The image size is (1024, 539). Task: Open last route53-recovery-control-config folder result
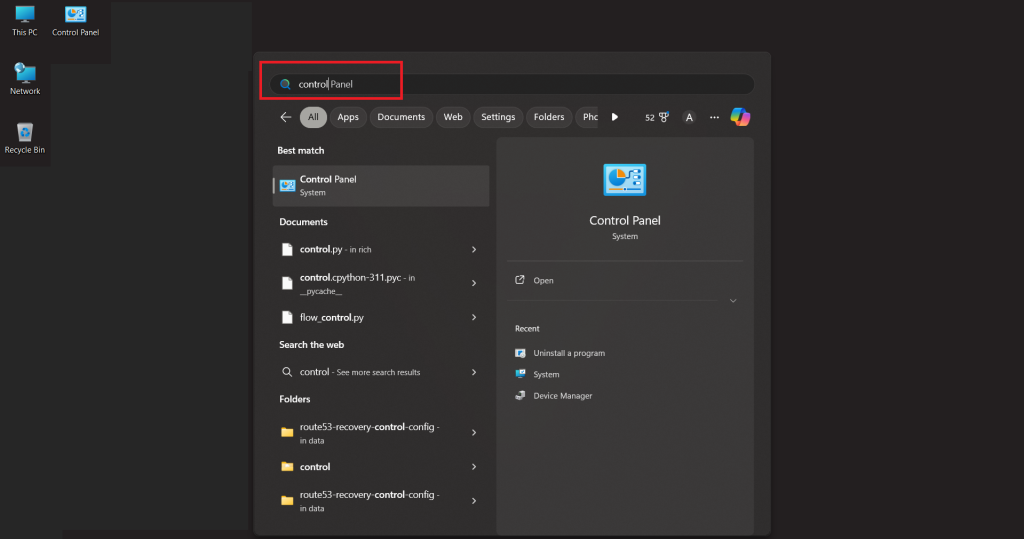[x=381, y=500]
